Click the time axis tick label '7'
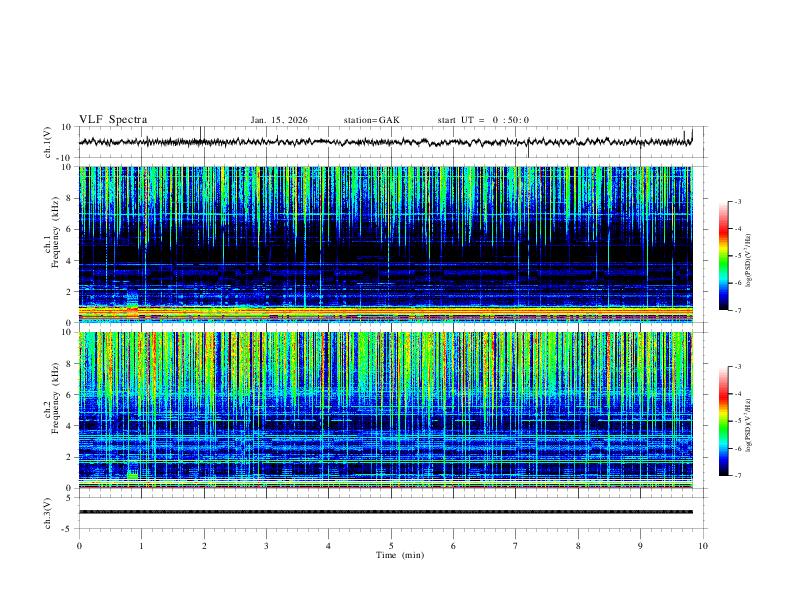This screenshot has height=612, width=792. [516, 546]
